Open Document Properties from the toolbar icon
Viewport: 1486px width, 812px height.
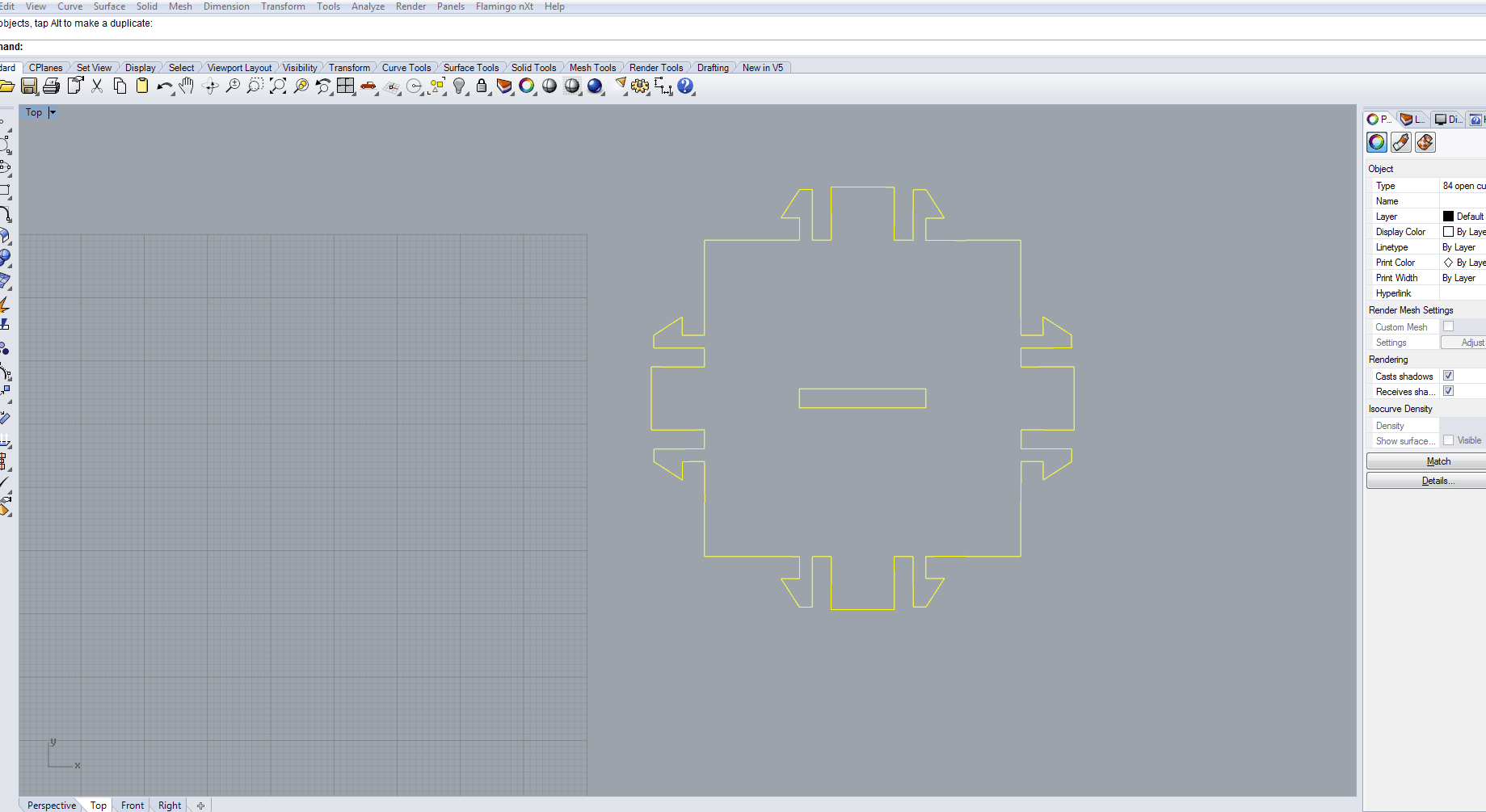coord(75,86)
